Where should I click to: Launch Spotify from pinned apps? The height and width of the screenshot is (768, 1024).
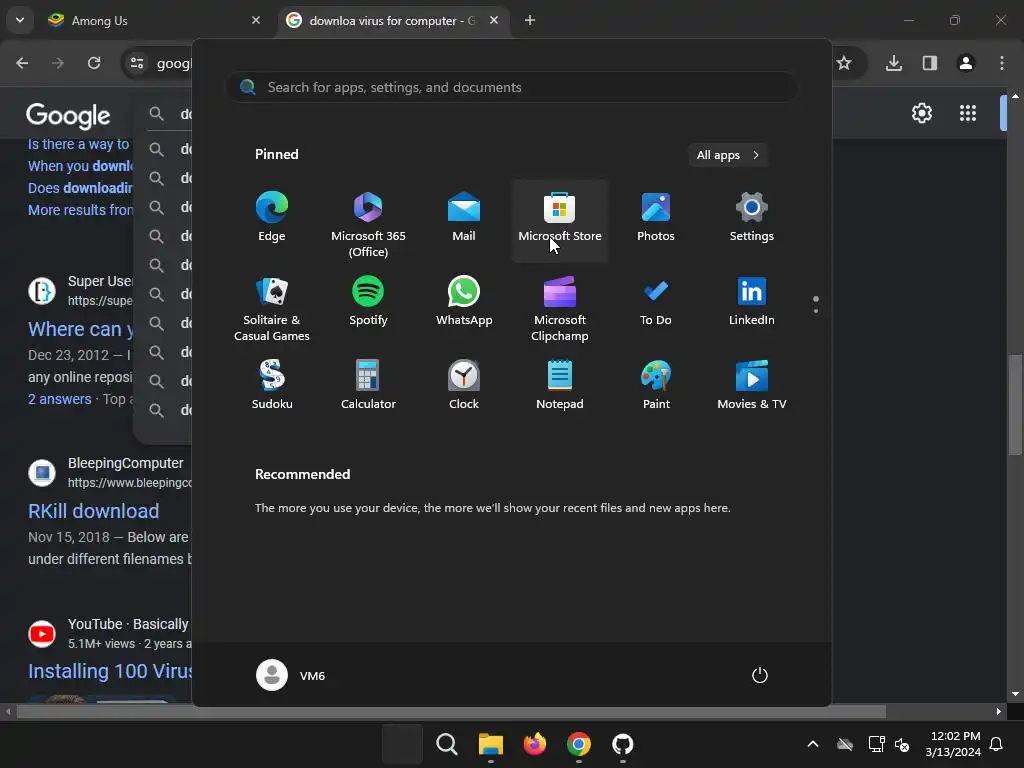368,302
